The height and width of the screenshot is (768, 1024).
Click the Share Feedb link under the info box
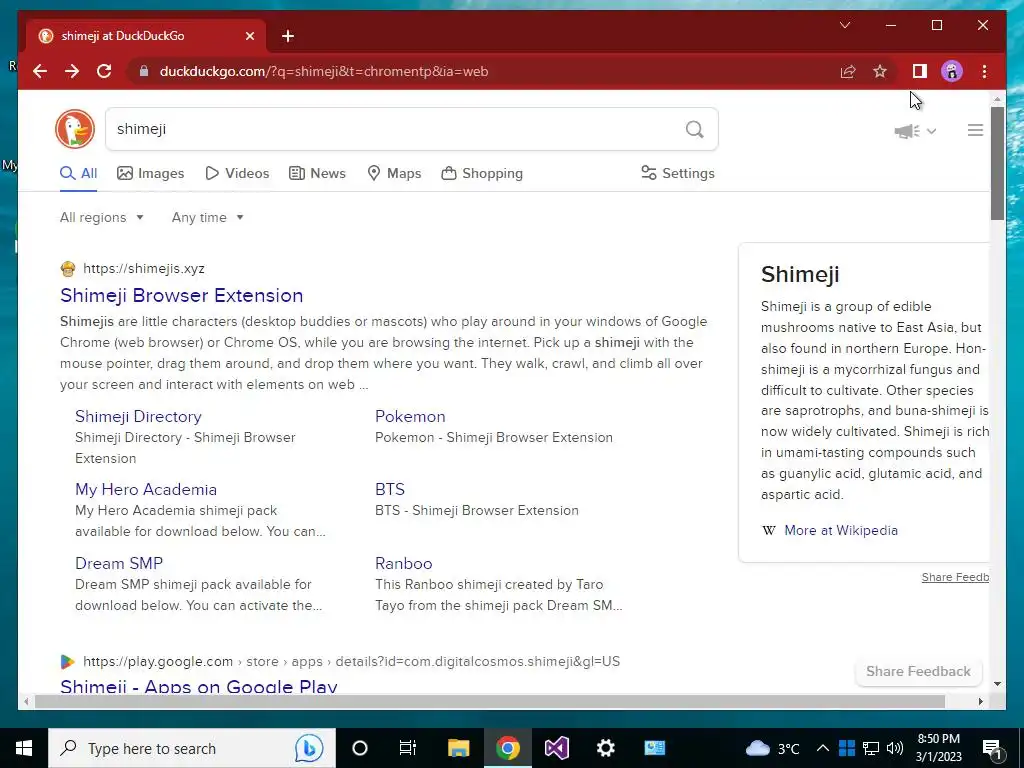click(955, 577)
